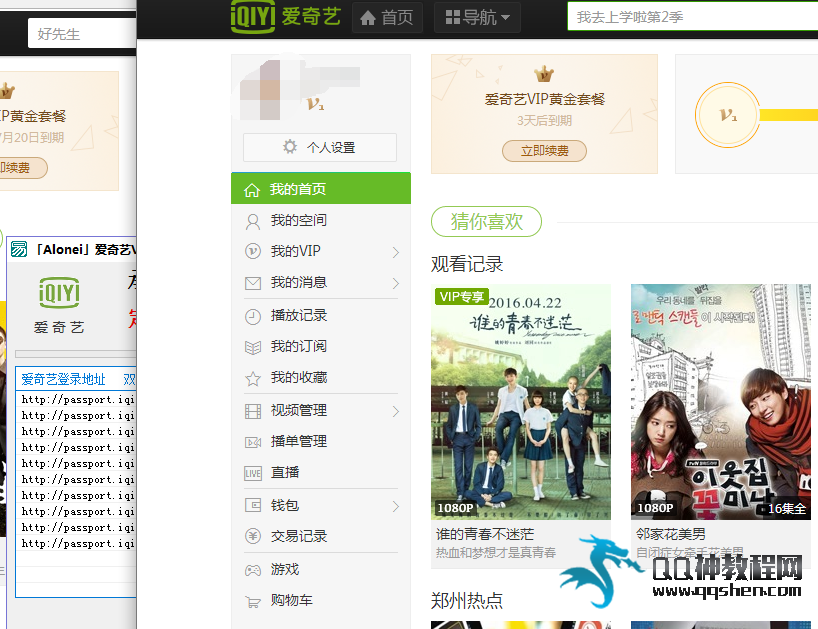Expand the 视频管理 submenu arrow
Screen dimensions: 818x629
click(396, 412)
